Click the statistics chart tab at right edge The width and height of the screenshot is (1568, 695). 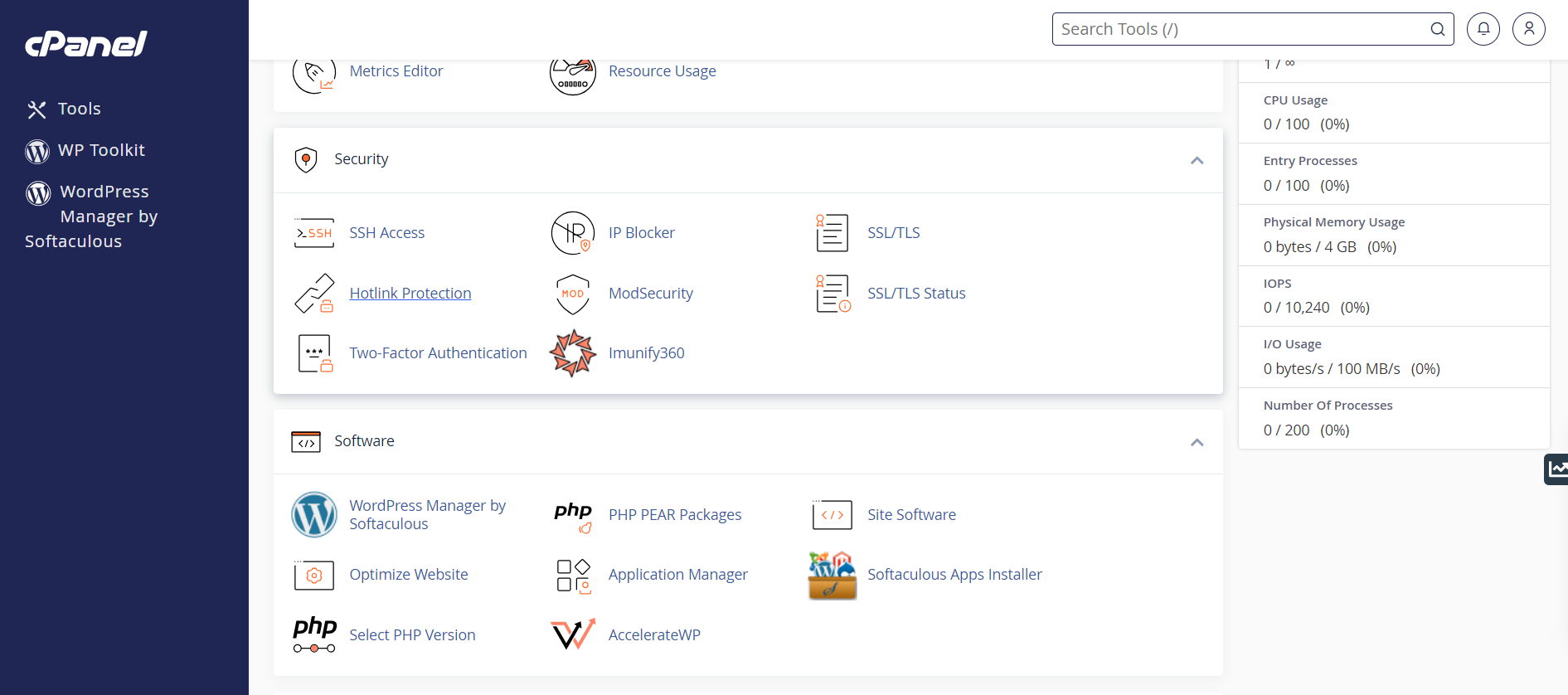point(1556,469)
